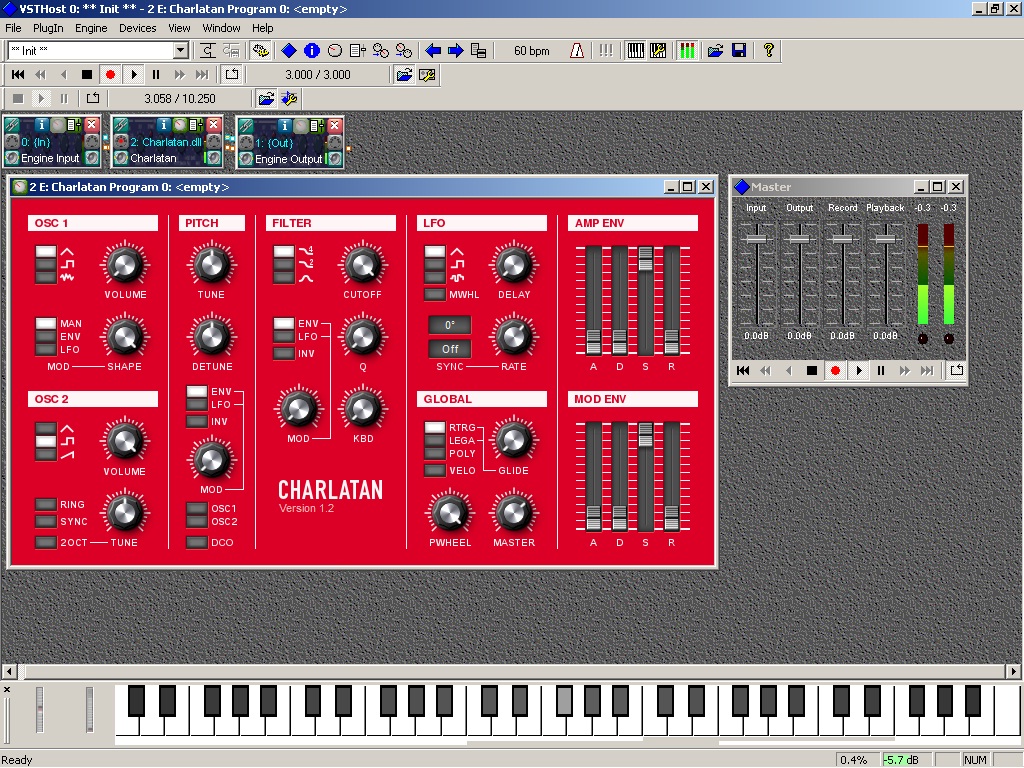Click the AMP ENV Sustain slider handle
Screen dimensions: 1024x768
click(x=645, y=258)
